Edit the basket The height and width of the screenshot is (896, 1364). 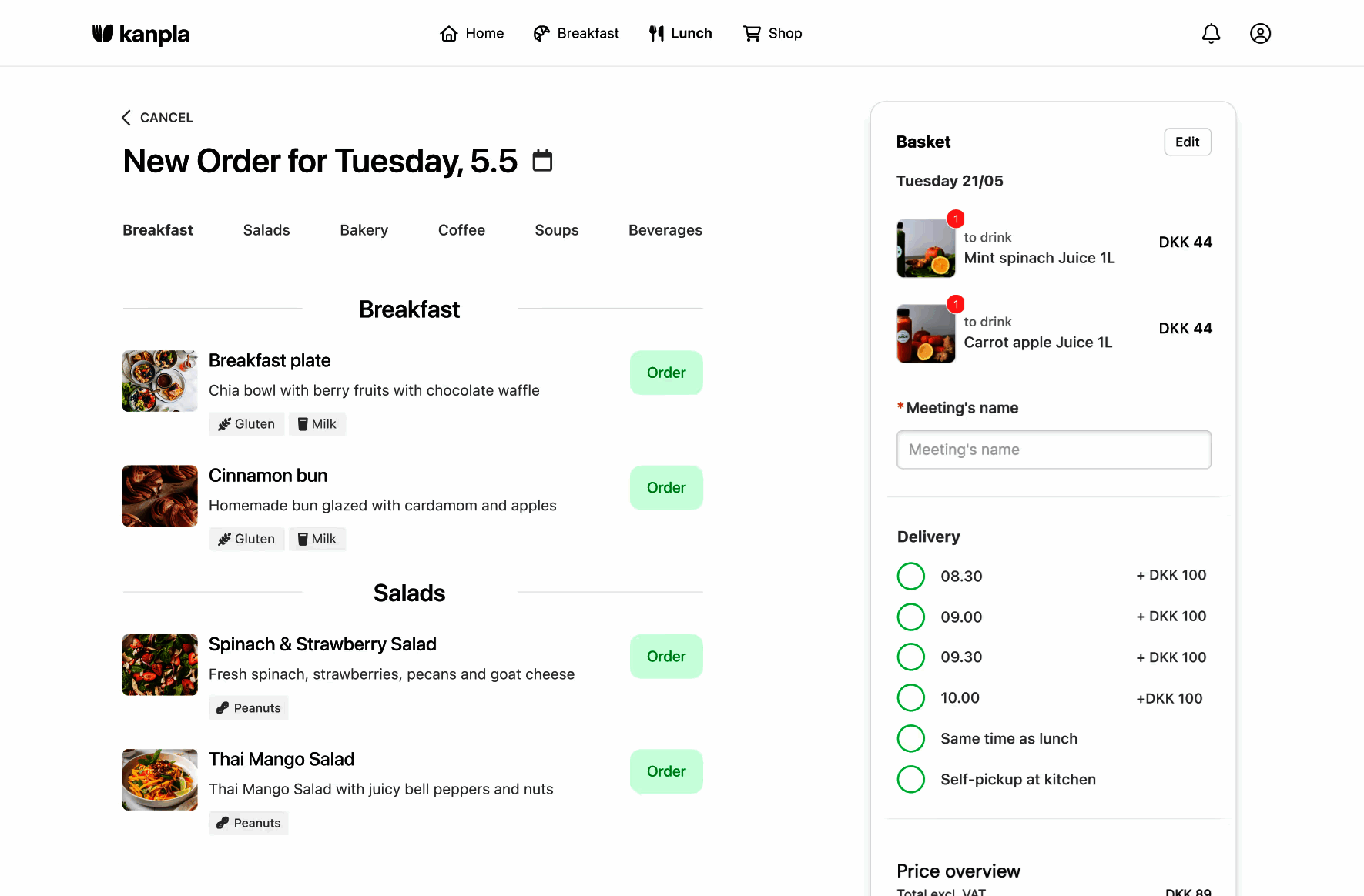(1187, 142)
